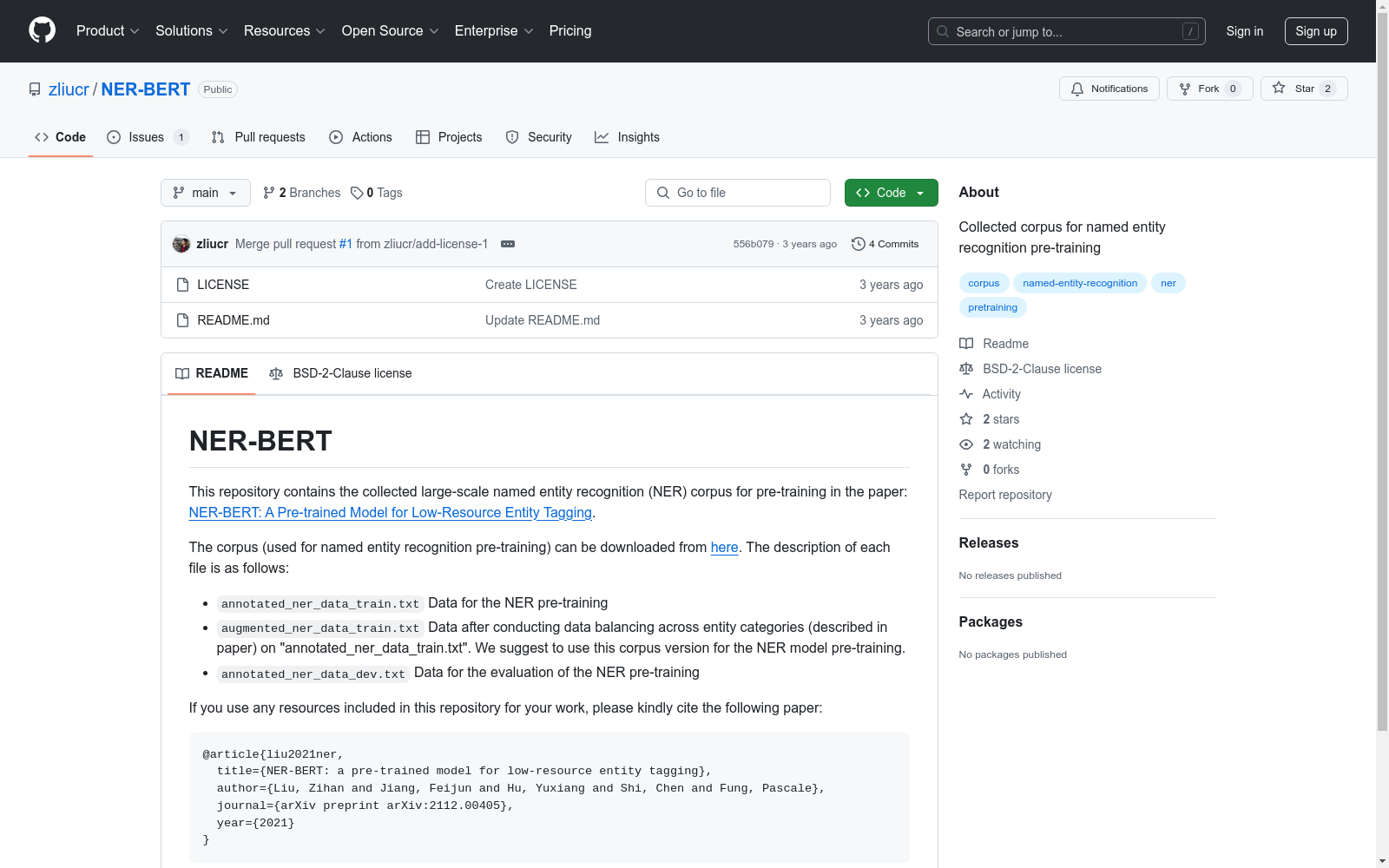Click the LICENSE file icon
Image resolution: width=1389 pixels, height=868 pixels.
pyautogui.click(x=182, y=285)
